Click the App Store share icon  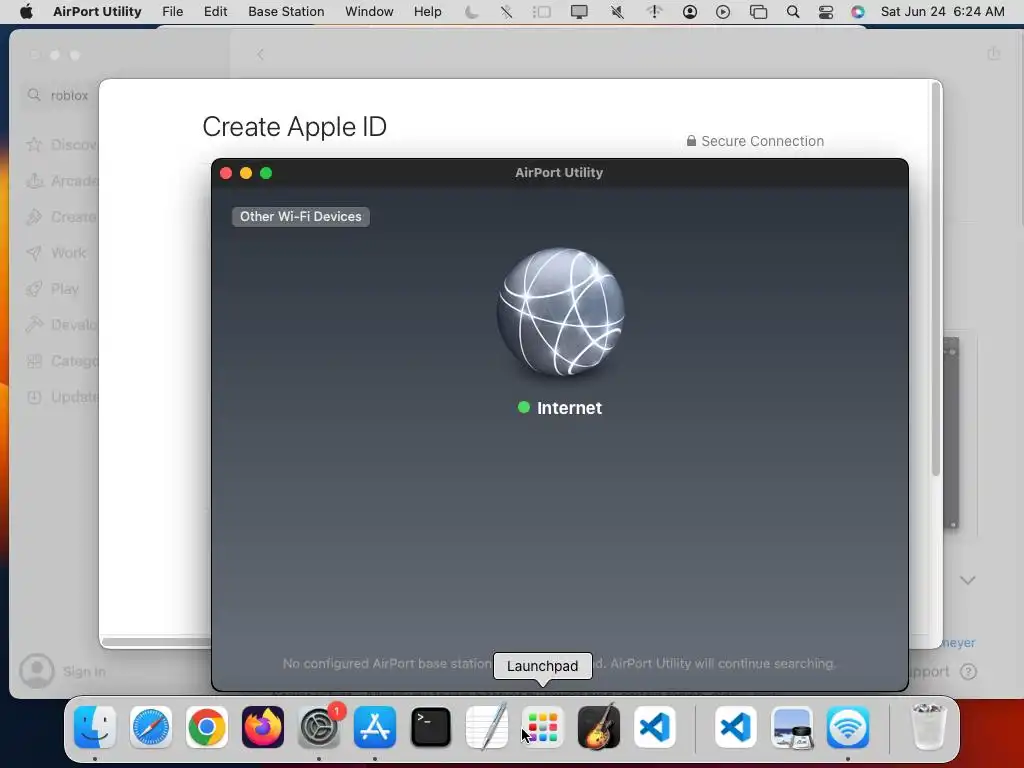993,54
